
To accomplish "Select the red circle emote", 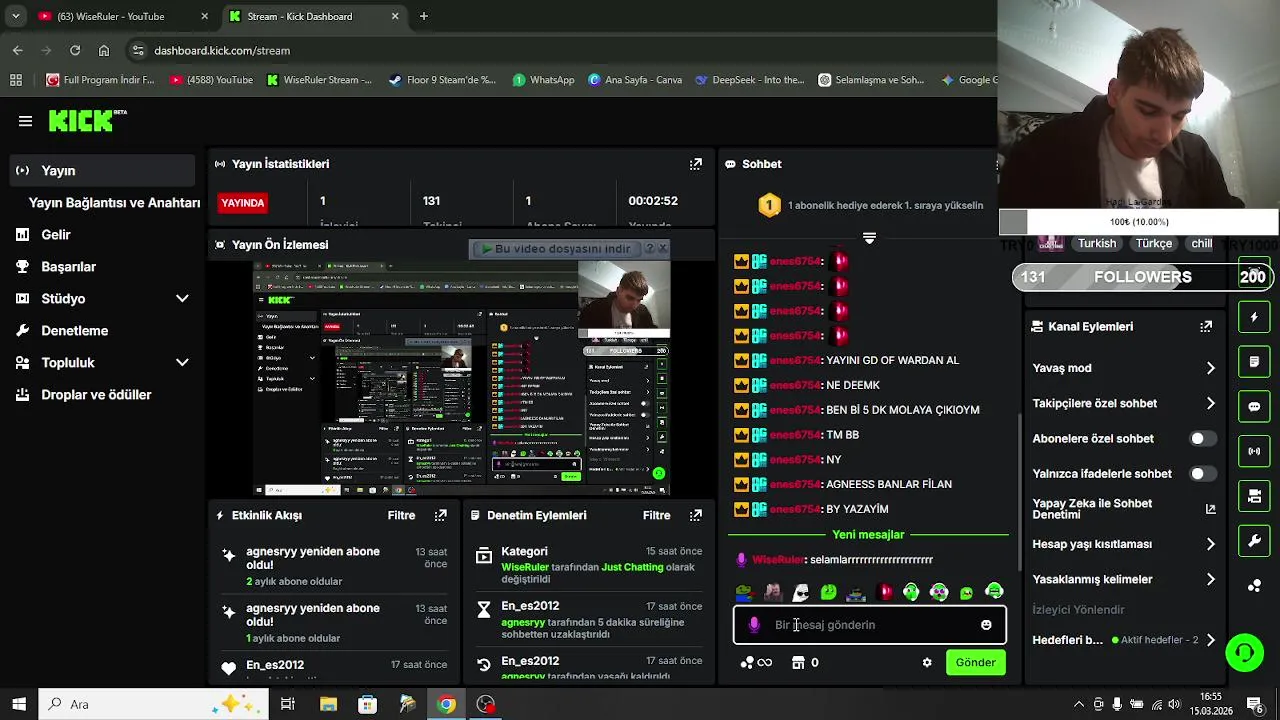I will [x=884, y=593].
